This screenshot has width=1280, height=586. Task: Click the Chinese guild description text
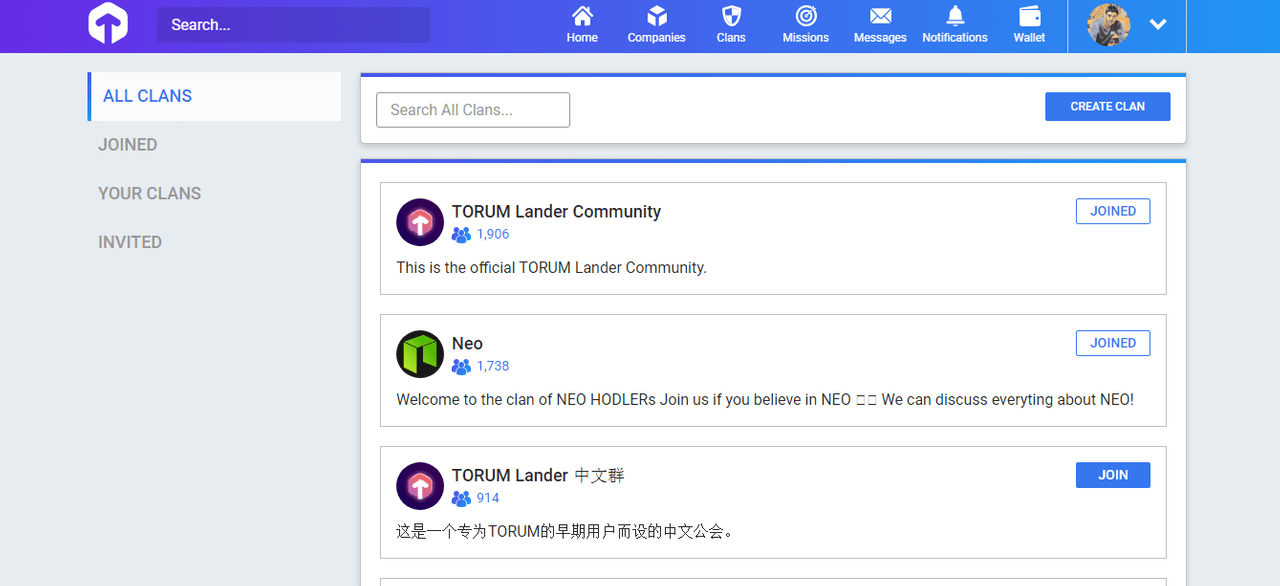[x=566, y=532]
